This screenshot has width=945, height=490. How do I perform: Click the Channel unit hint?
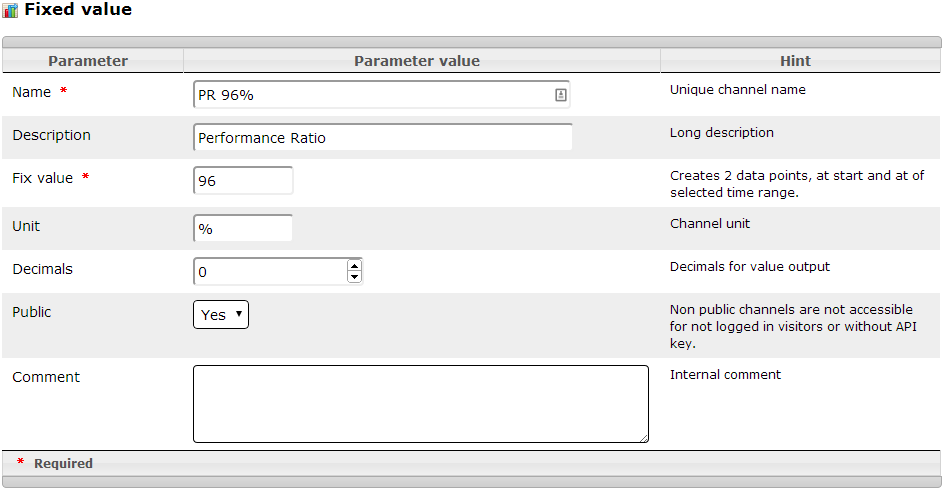click(710, 224)
